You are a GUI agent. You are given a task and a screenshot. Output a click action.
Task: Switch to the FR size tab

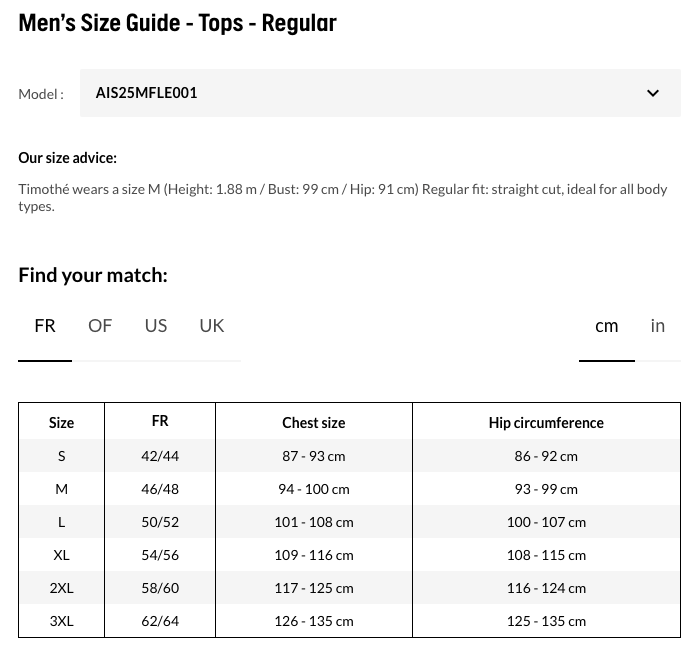(45, 326)
